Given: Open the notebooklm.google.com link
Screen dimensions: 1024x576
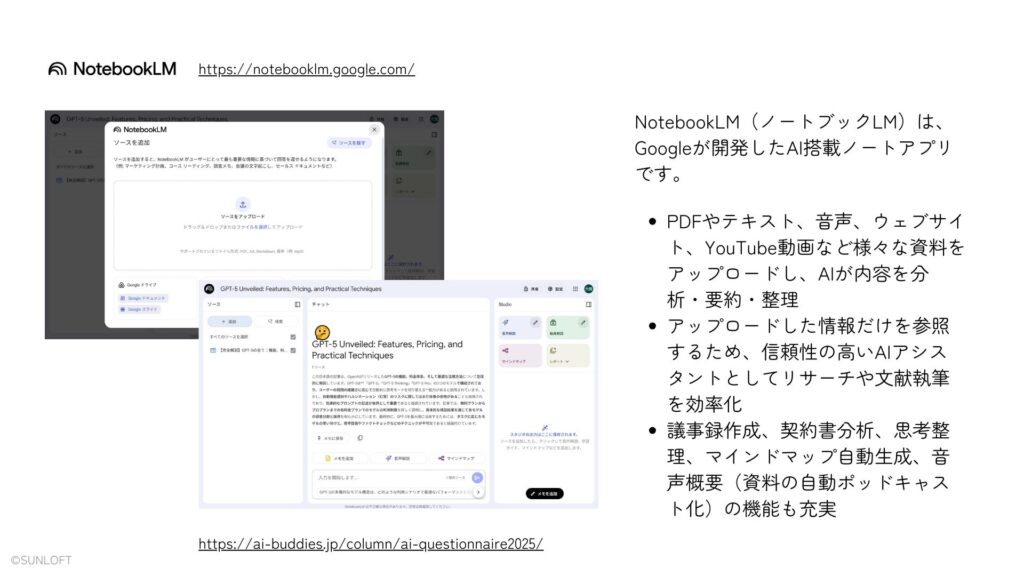Looking at the screenshot, I should [x=306, y=69].
